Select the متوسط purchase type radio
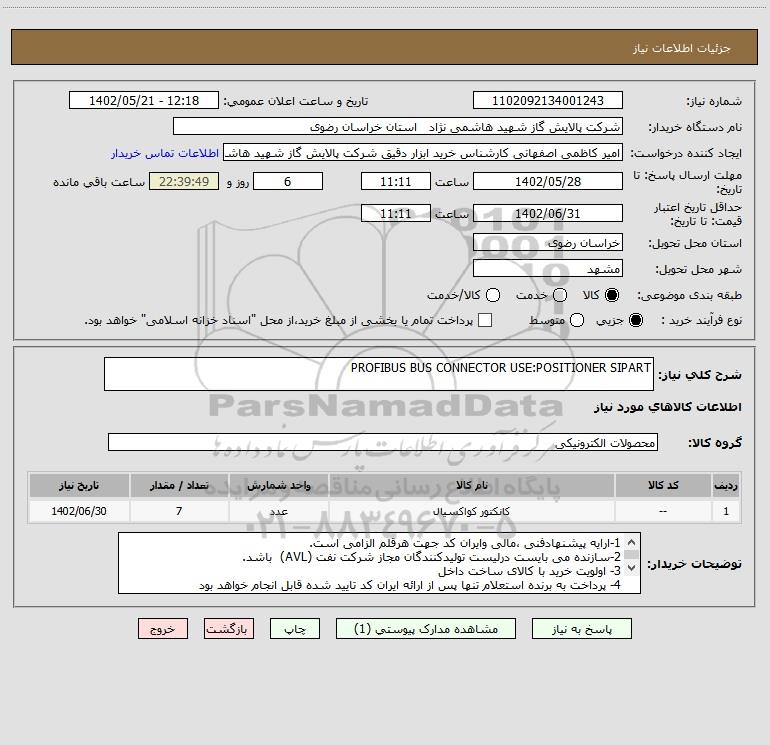This screenshot has width=770, height=745. pyautogui.click(x=577, y=320)
